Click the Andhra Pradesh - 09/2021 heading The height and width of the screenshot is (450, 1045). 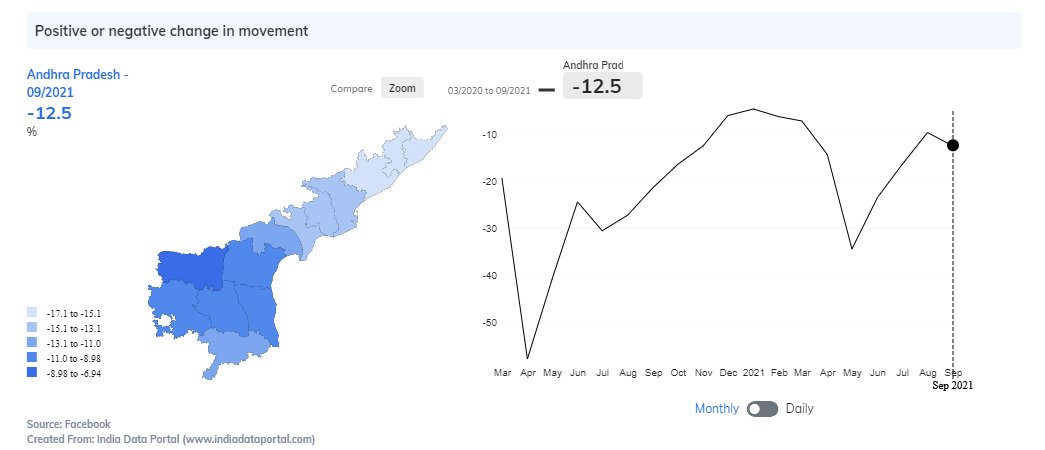[77, 83]
